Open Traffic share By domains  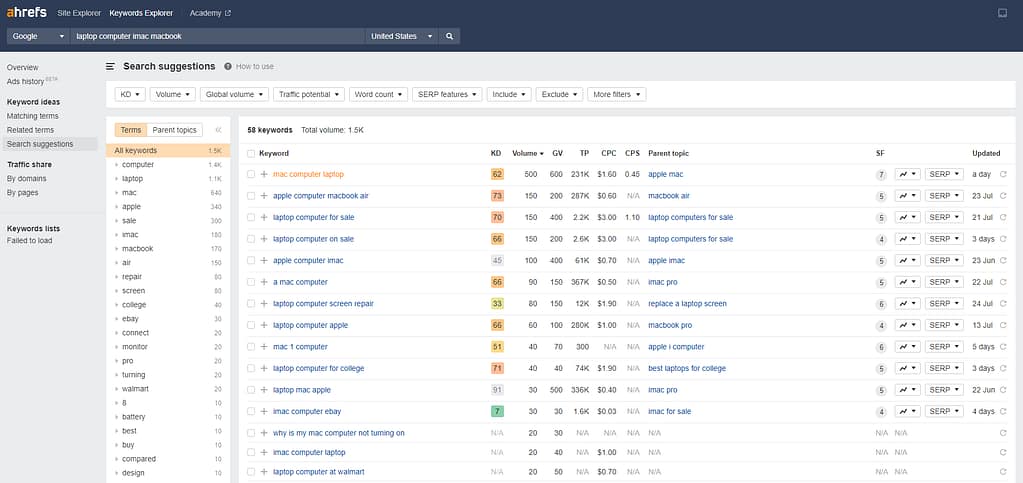(27, 179)
